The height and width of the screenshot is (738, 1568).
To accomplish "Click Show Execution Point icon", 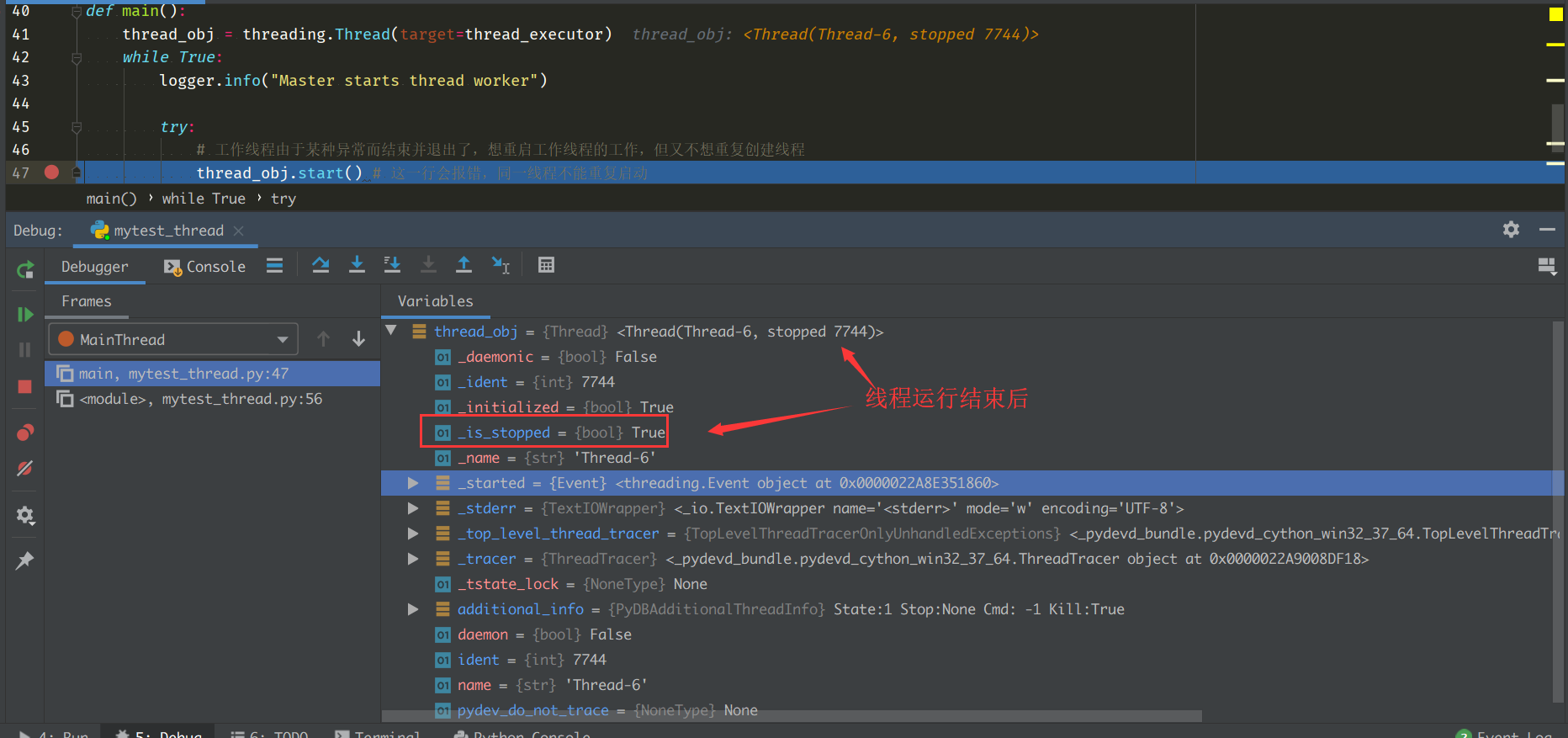I will (274, 265).
